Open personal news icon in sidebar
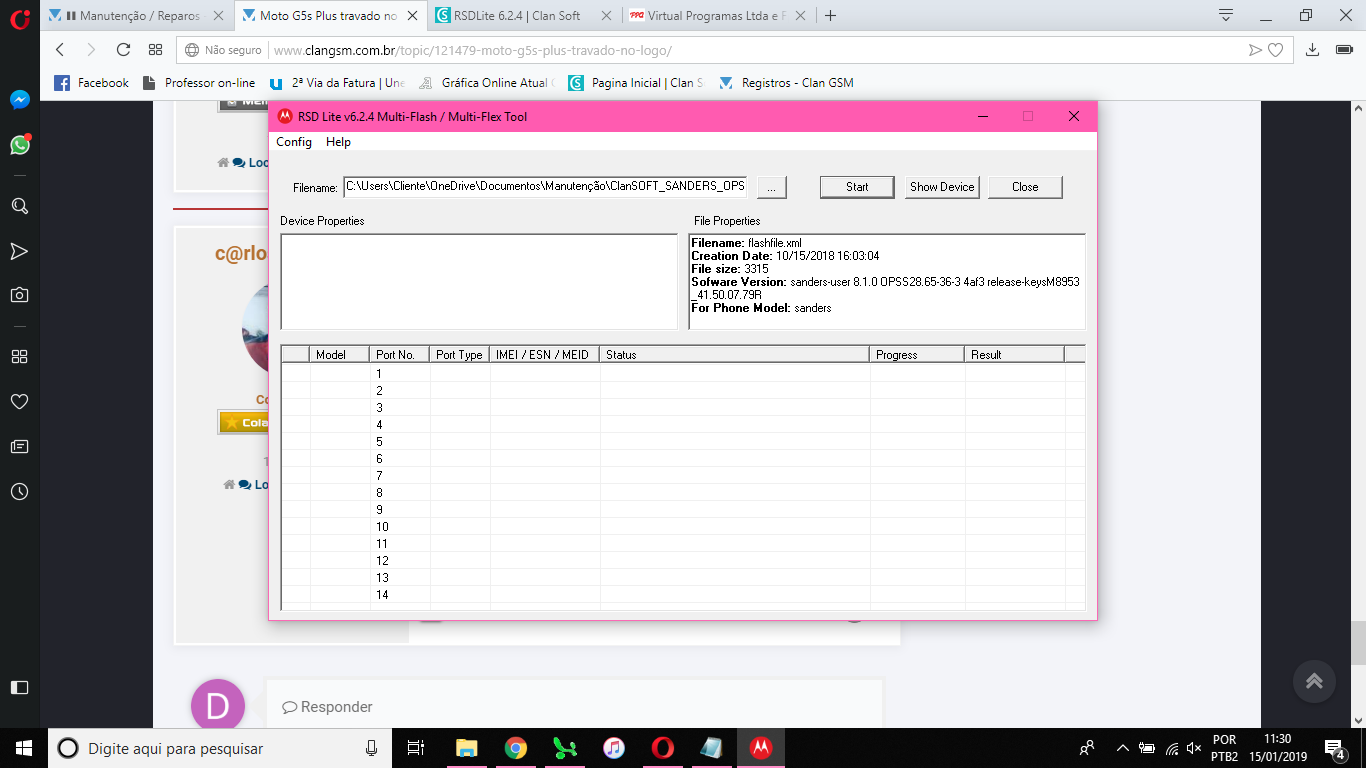1366x768 pixels. [19, 446]
